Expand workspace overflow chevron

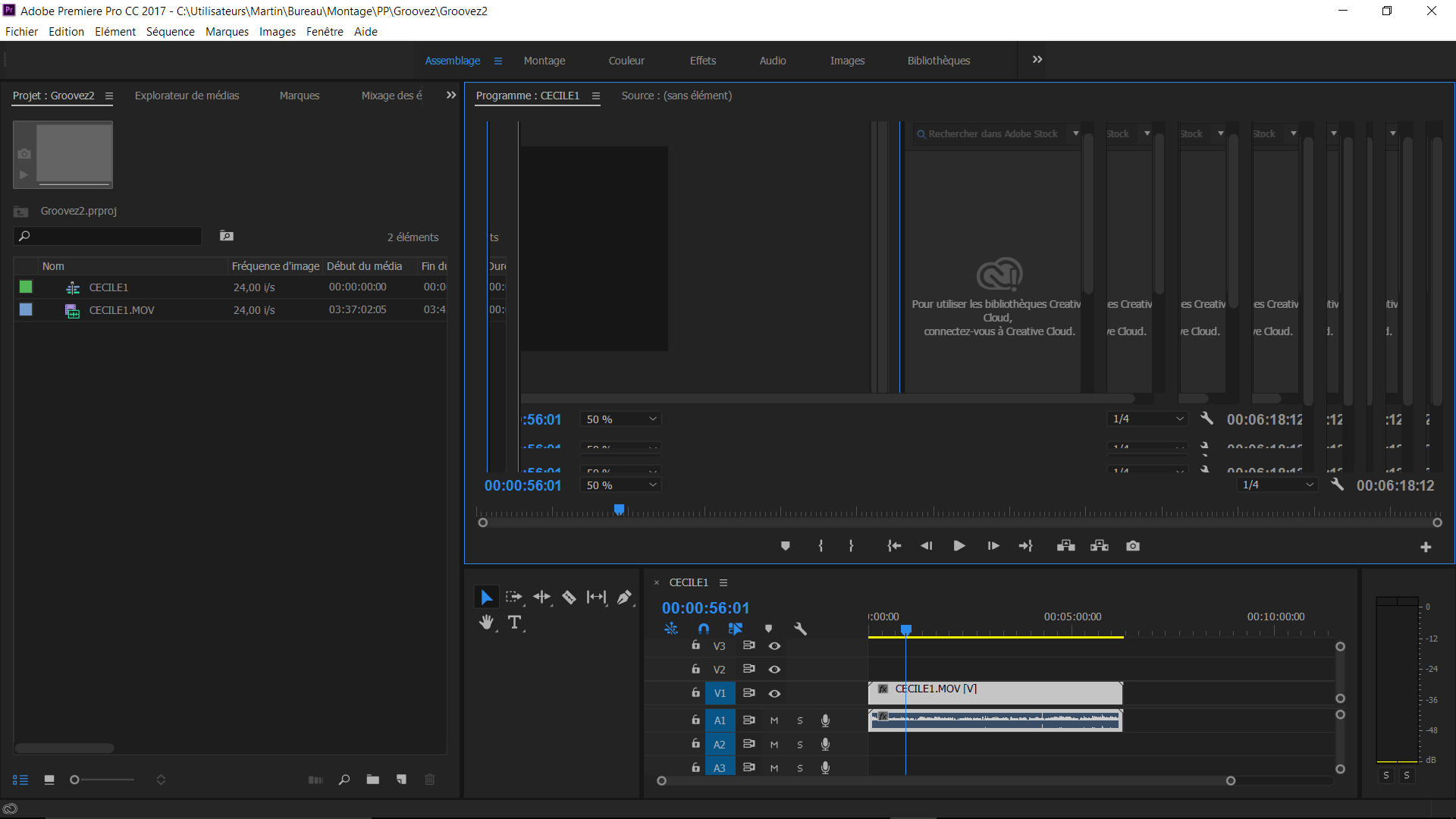pos(1037,60)
